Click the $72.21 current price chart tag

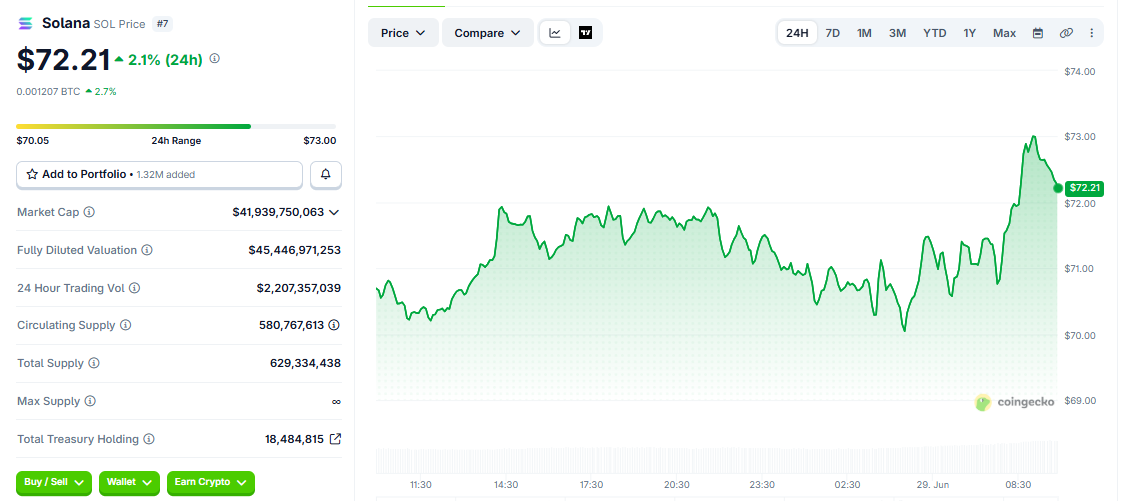click(1084, 189)
